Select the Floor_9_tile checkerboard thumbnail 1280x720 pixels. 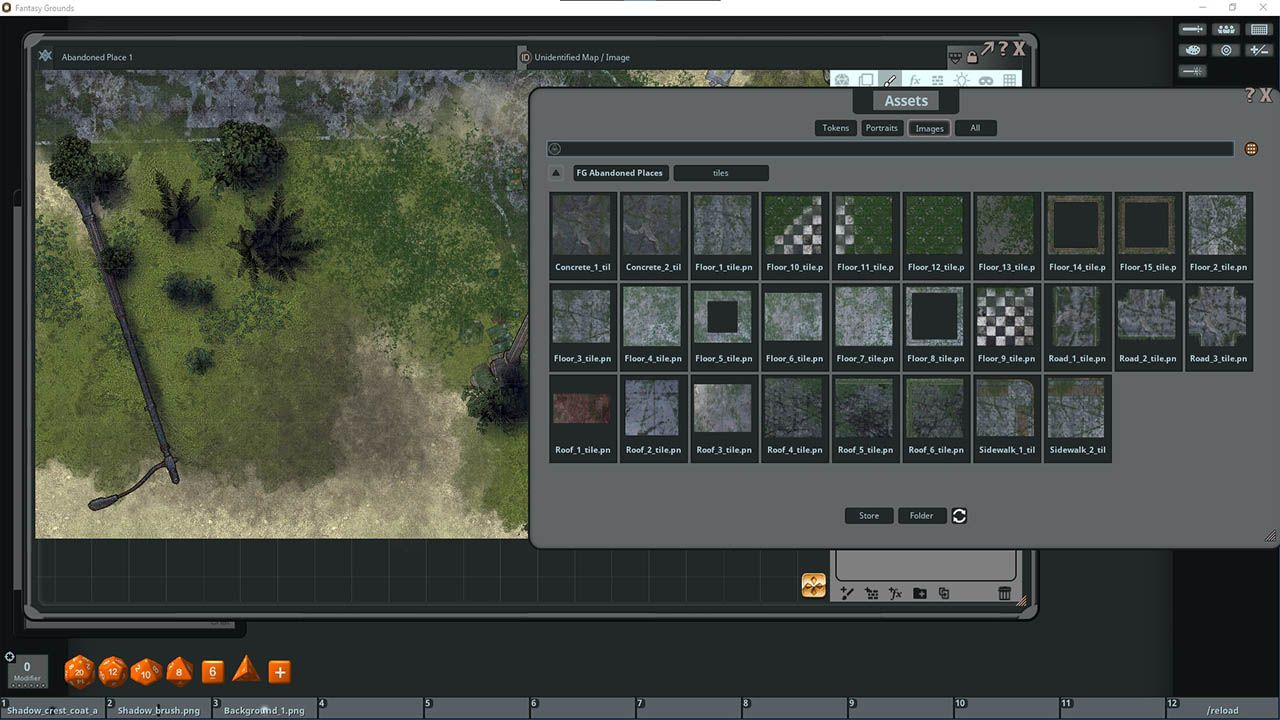pyautogui.click(x=1005, y=327)
